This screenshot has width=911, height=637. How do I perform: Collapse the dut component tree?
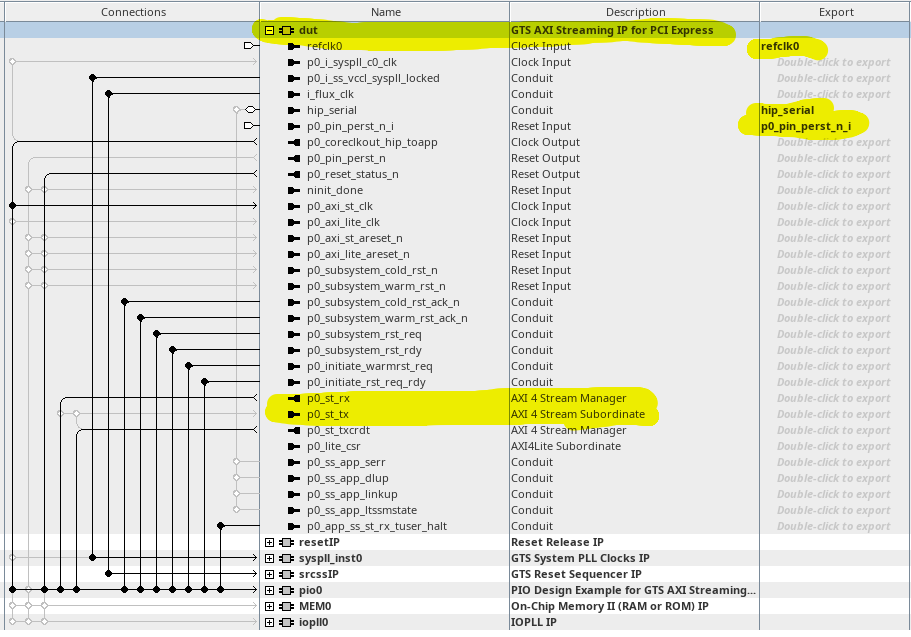269,30
